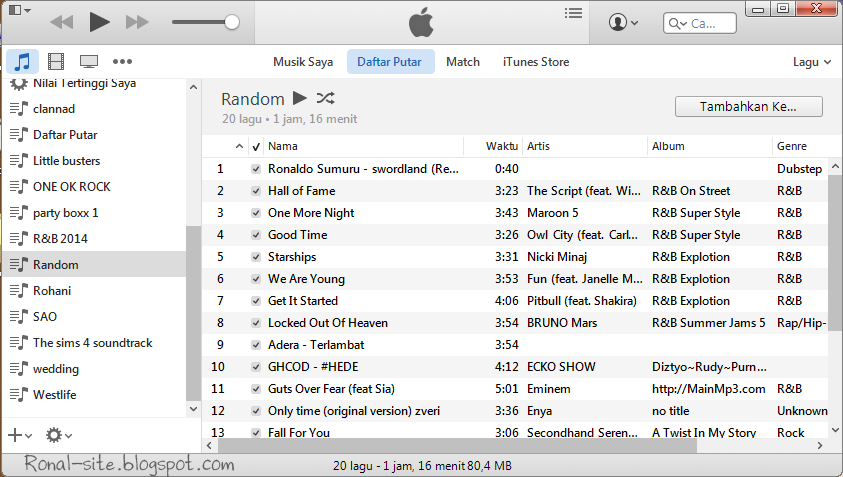This screenshot has height=477, width=843.
Task: Switch to the Music library icon
Action: tap(22, 61)
